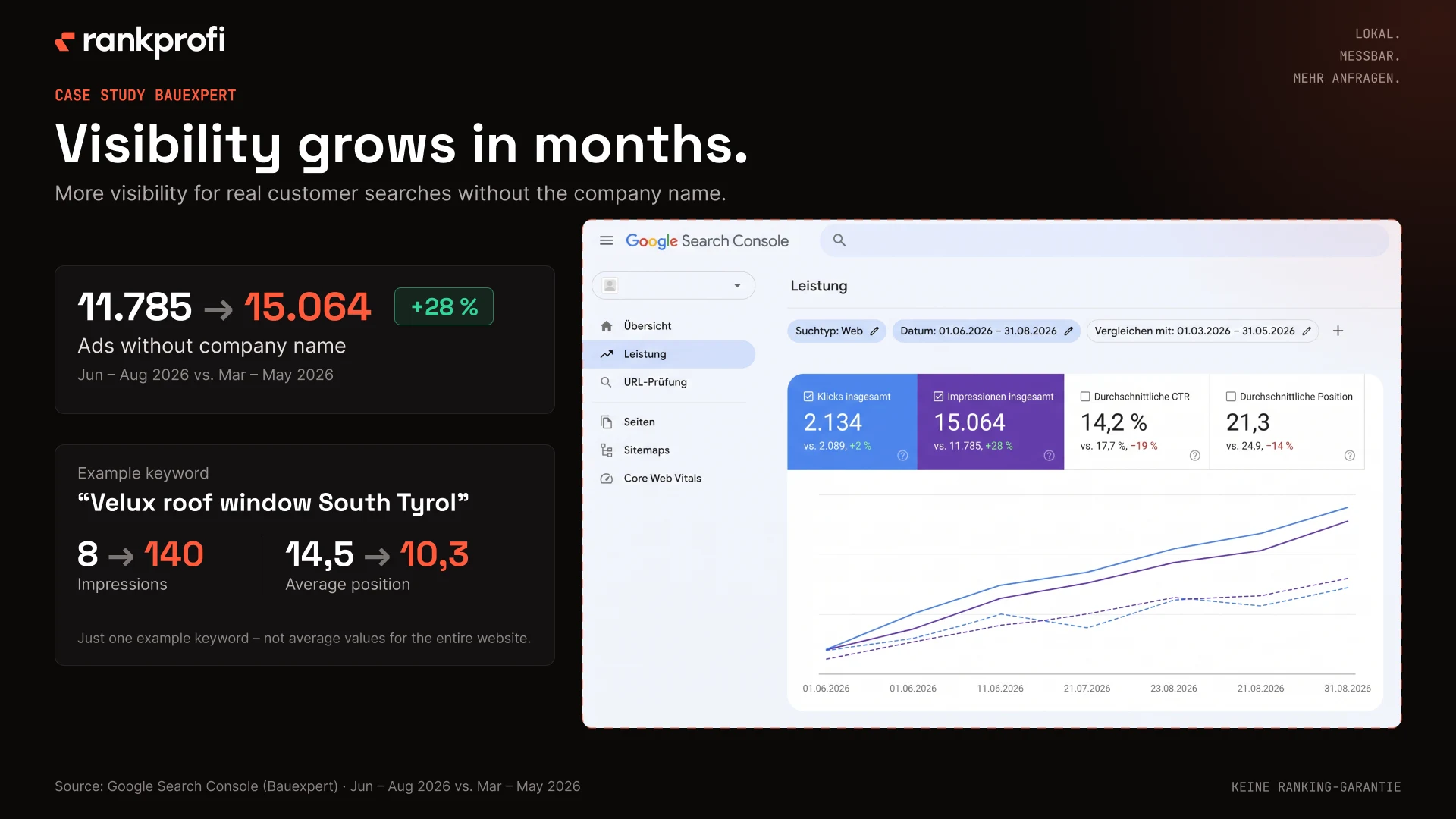Click the CASE STUDY BAUEXPERT label
The width and height of the screenshot is (1456, 819).
(x=146, y=96)
